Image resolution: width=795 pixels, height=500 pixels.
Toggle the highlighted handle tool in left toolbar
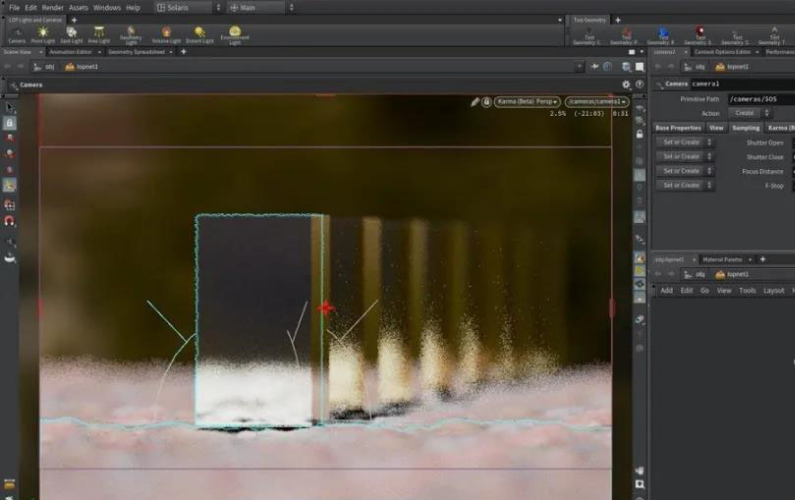click(x=10, y=185)
